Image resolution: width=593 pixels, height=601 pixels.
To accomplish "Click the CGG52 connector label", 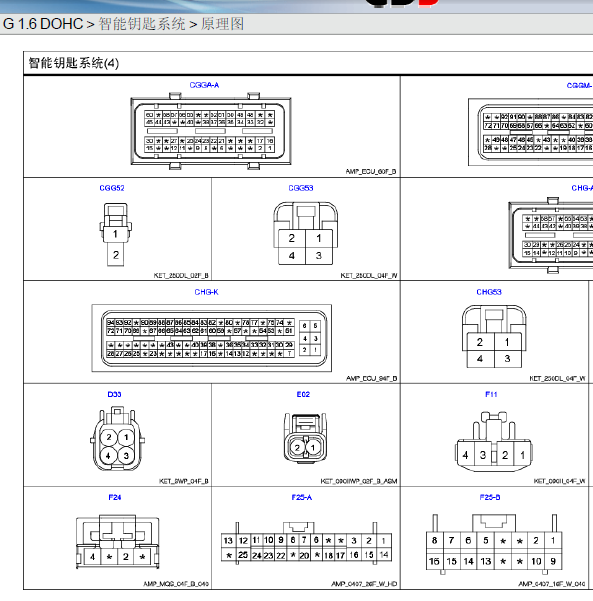I will tap(112, 188).
